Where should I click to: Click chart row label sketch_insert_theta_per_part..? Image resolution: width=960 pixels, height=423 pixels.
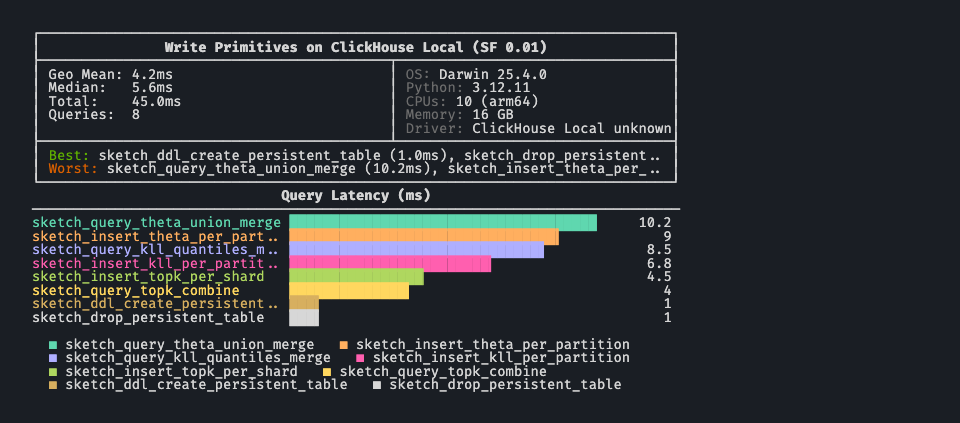click(155, 236)
